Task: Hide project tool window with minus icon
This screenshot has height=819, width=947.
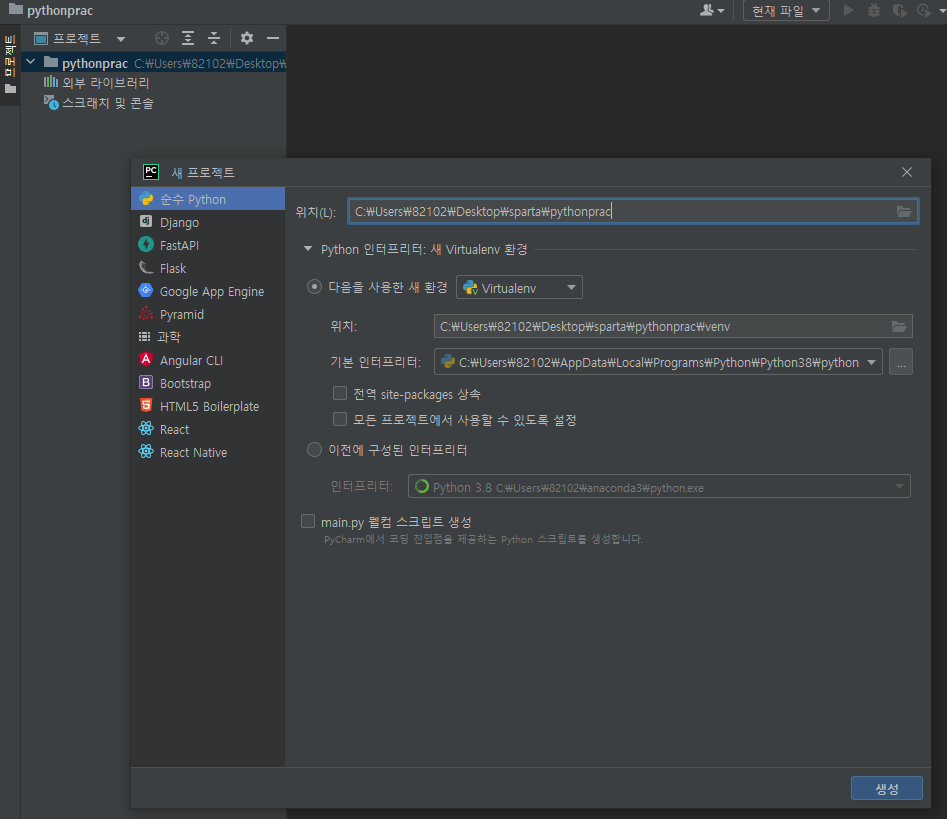Action: [x=273, y=38]
